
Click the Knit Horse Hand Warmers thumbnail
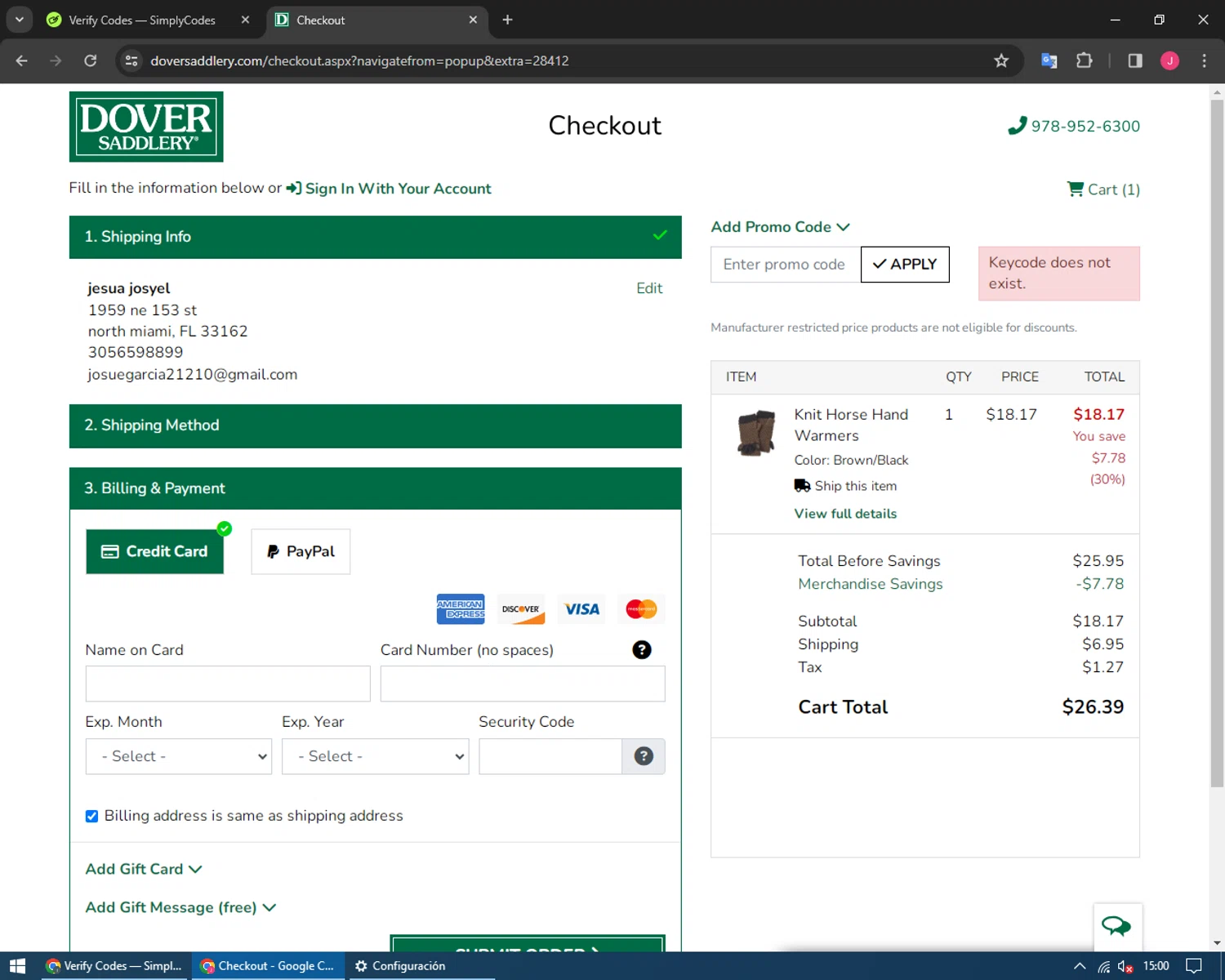[x=756, y=433]
